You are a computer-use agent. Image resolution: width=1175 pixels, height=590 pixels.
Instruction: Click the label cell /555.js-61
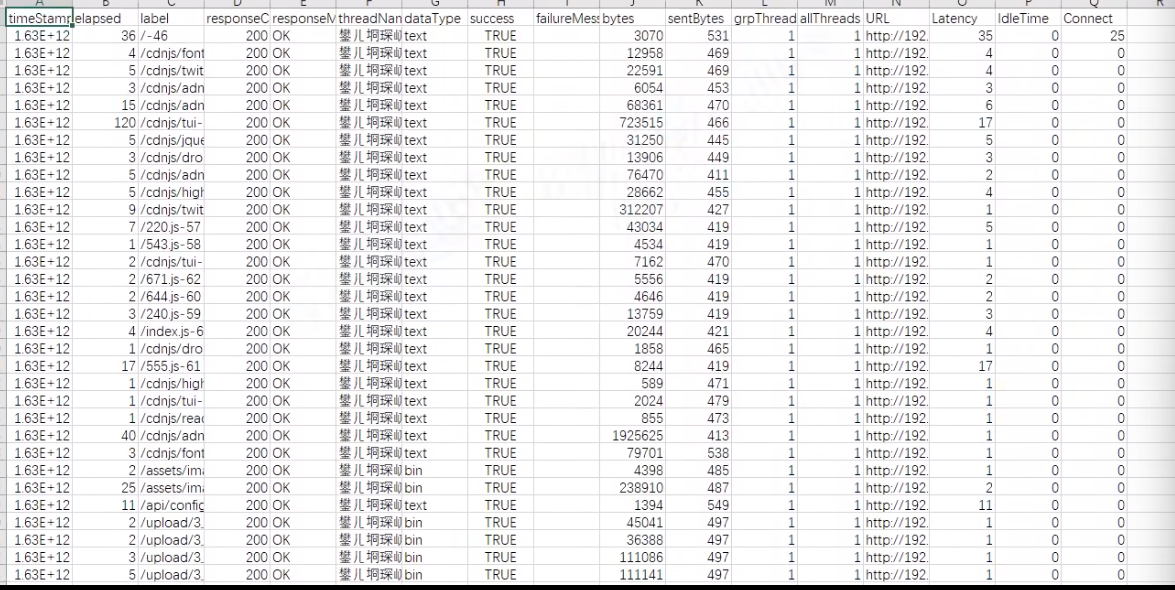point(171,366)
